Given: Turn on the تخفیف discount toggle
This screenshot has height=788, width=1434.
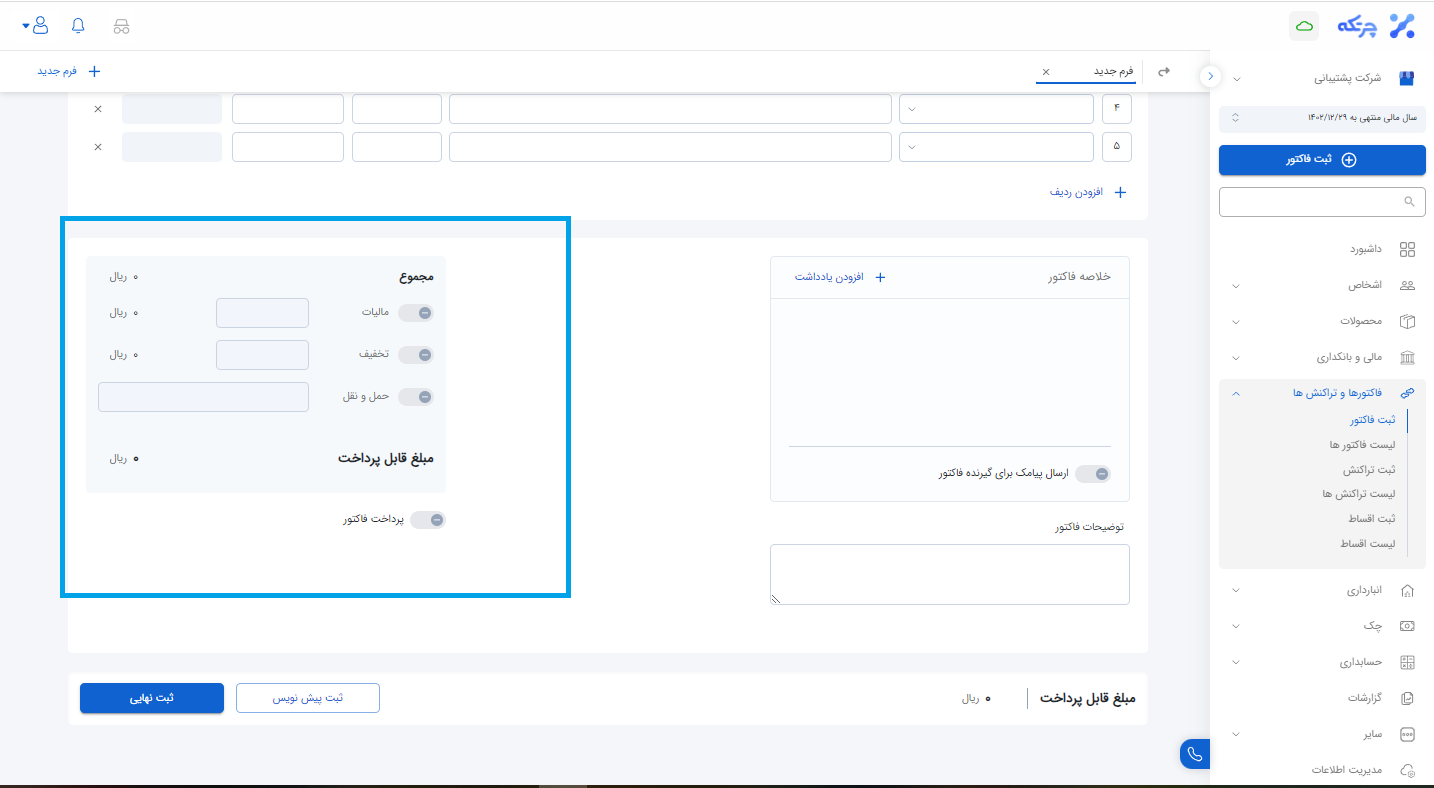Looking at the screenshot, I should pos(416,355).
